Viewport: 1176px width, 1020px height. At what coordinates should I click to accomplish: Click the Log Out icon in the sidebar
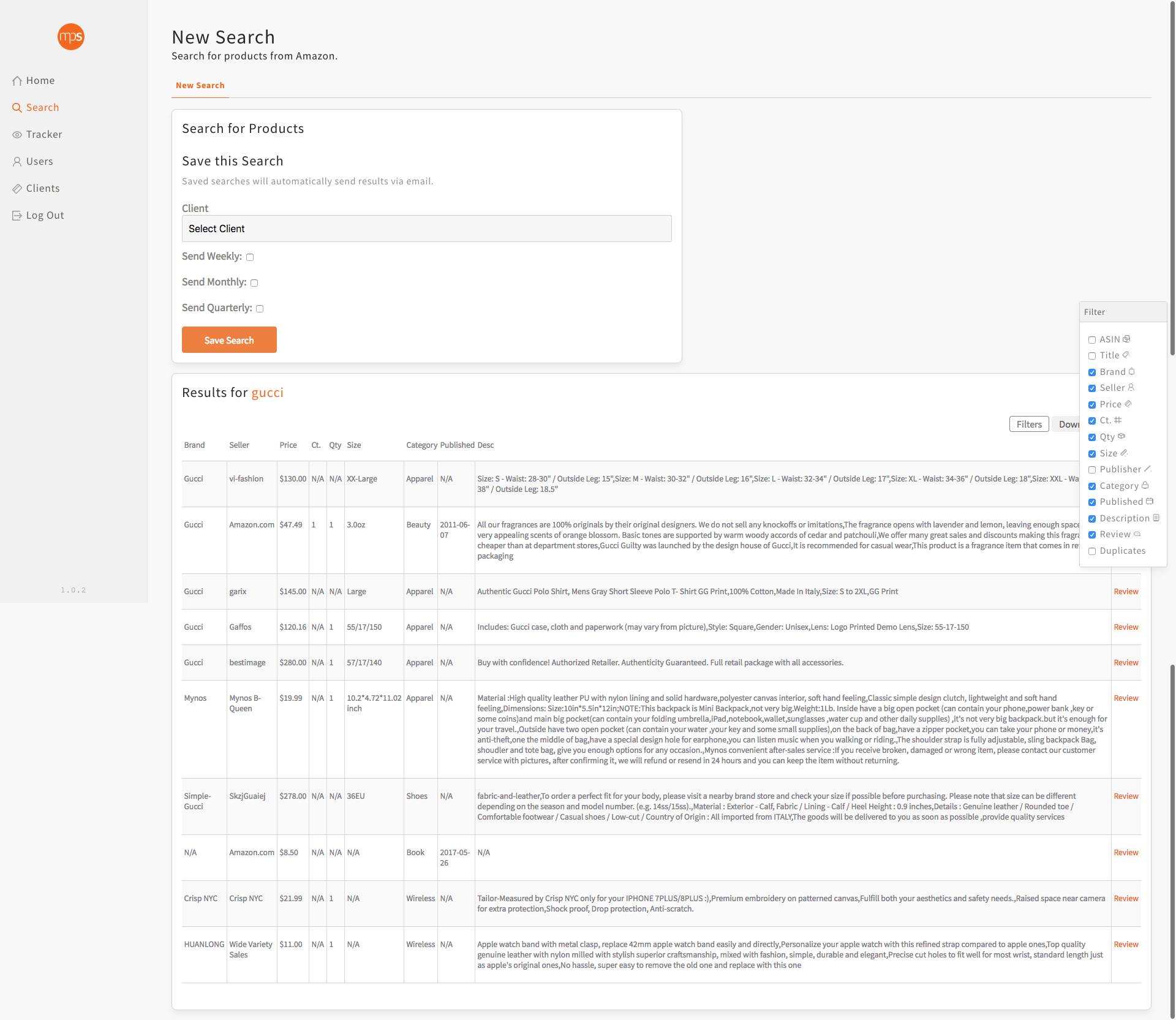point(17,216)
